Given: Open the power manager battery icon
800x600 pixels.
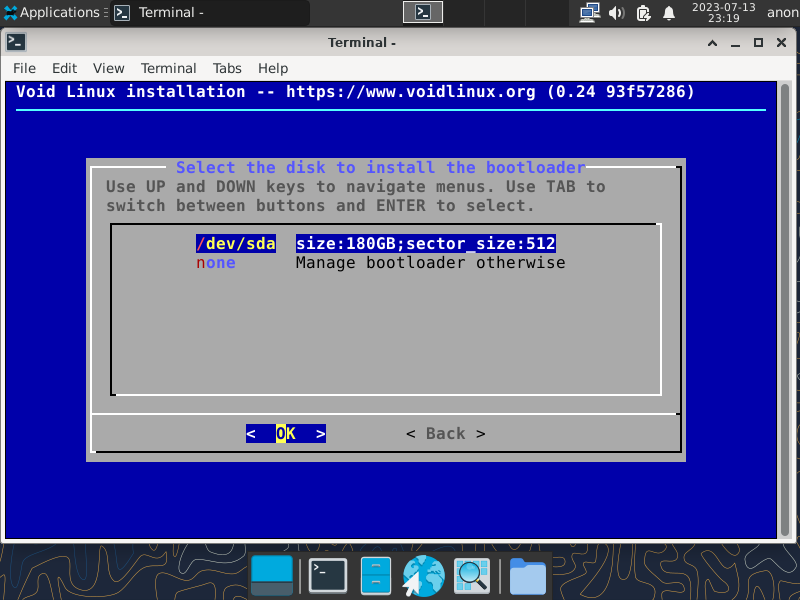Looking at the screenshot, I should click(643, 13).
